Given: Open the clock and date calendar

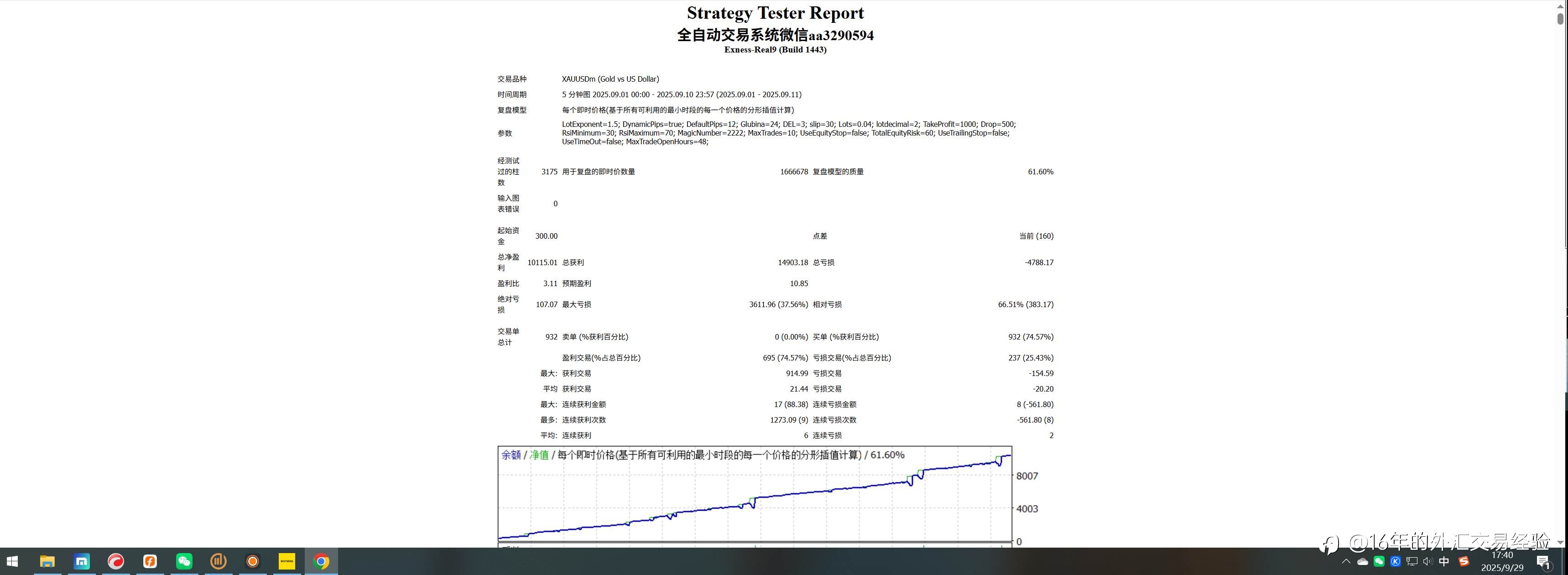Looking at the screenshot, I should pyautogui.click(x=1502, y=561).
